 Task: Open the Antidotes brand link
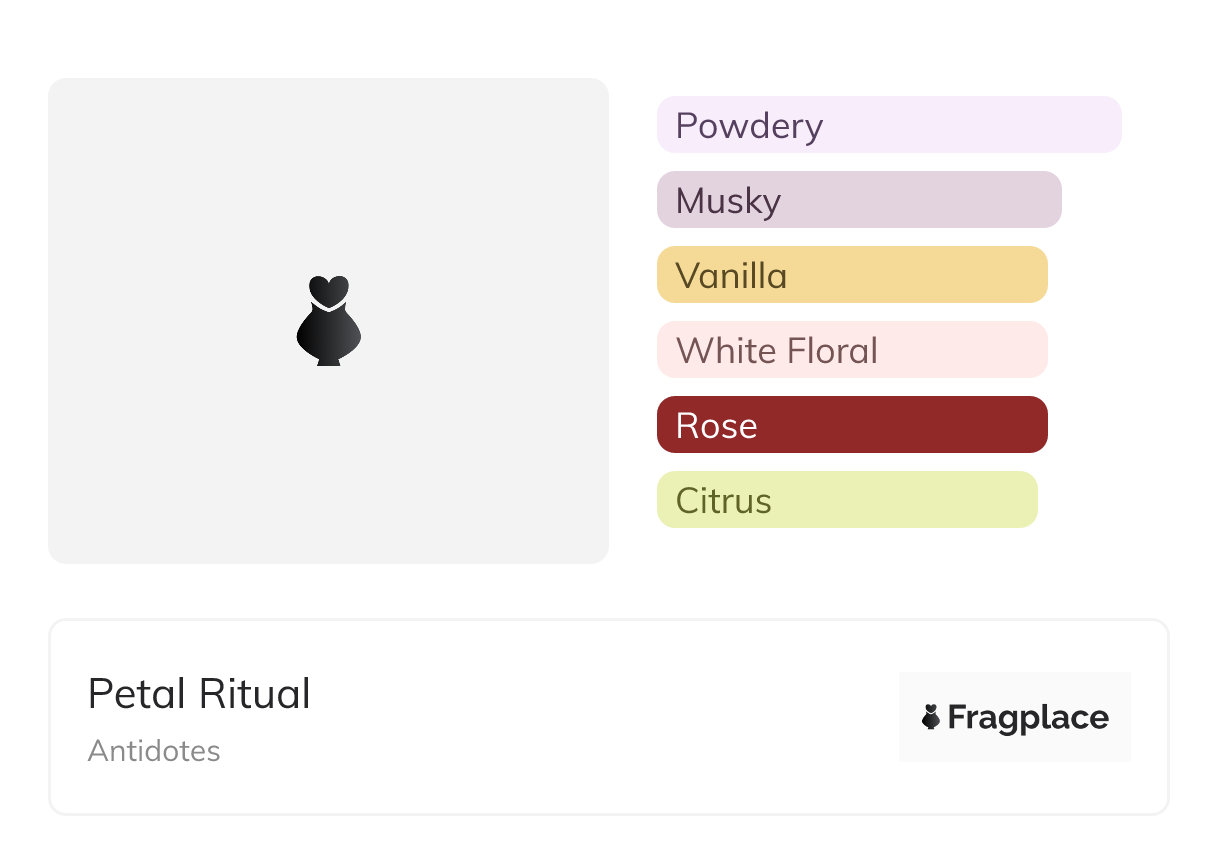(154, 751)
